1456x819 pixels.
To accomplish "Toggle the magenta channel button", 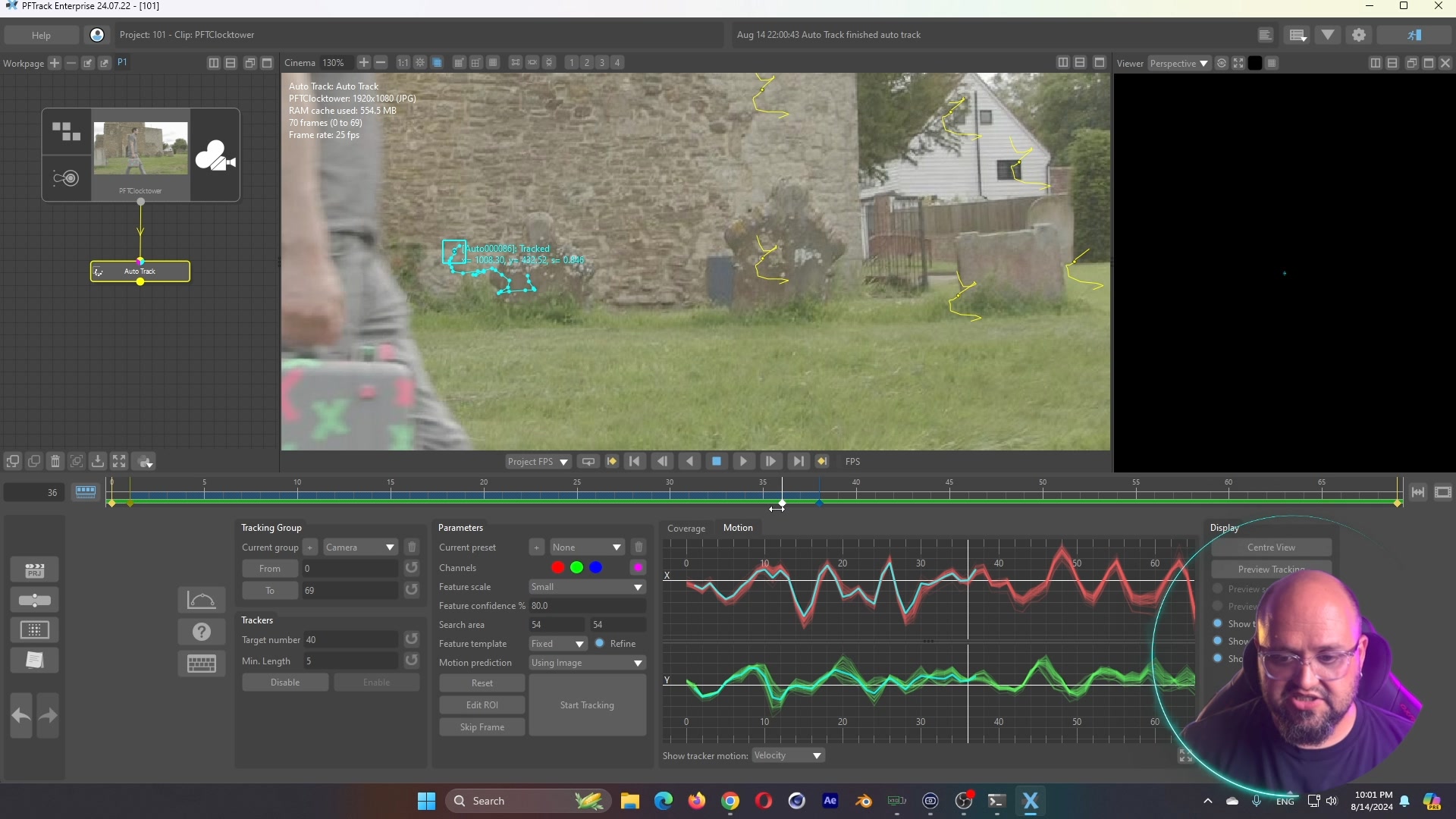I will pos(638,567).
